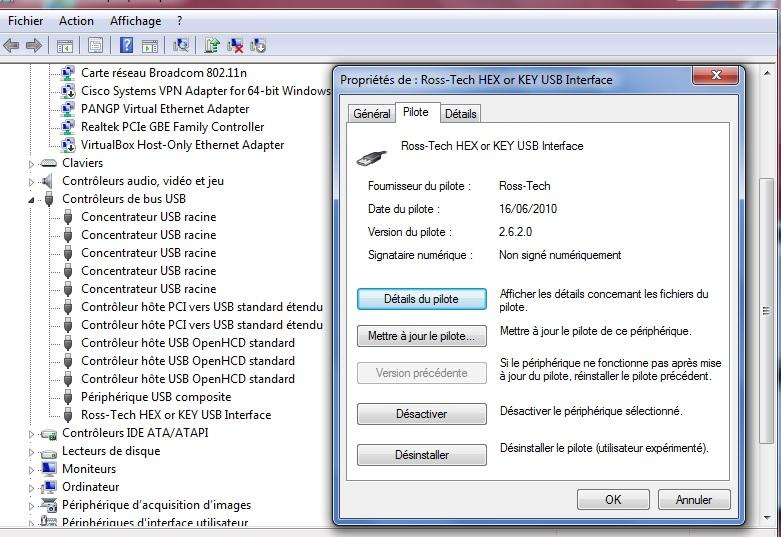Expand the Claviers category

pyautogui.click(x=31, y=164)
